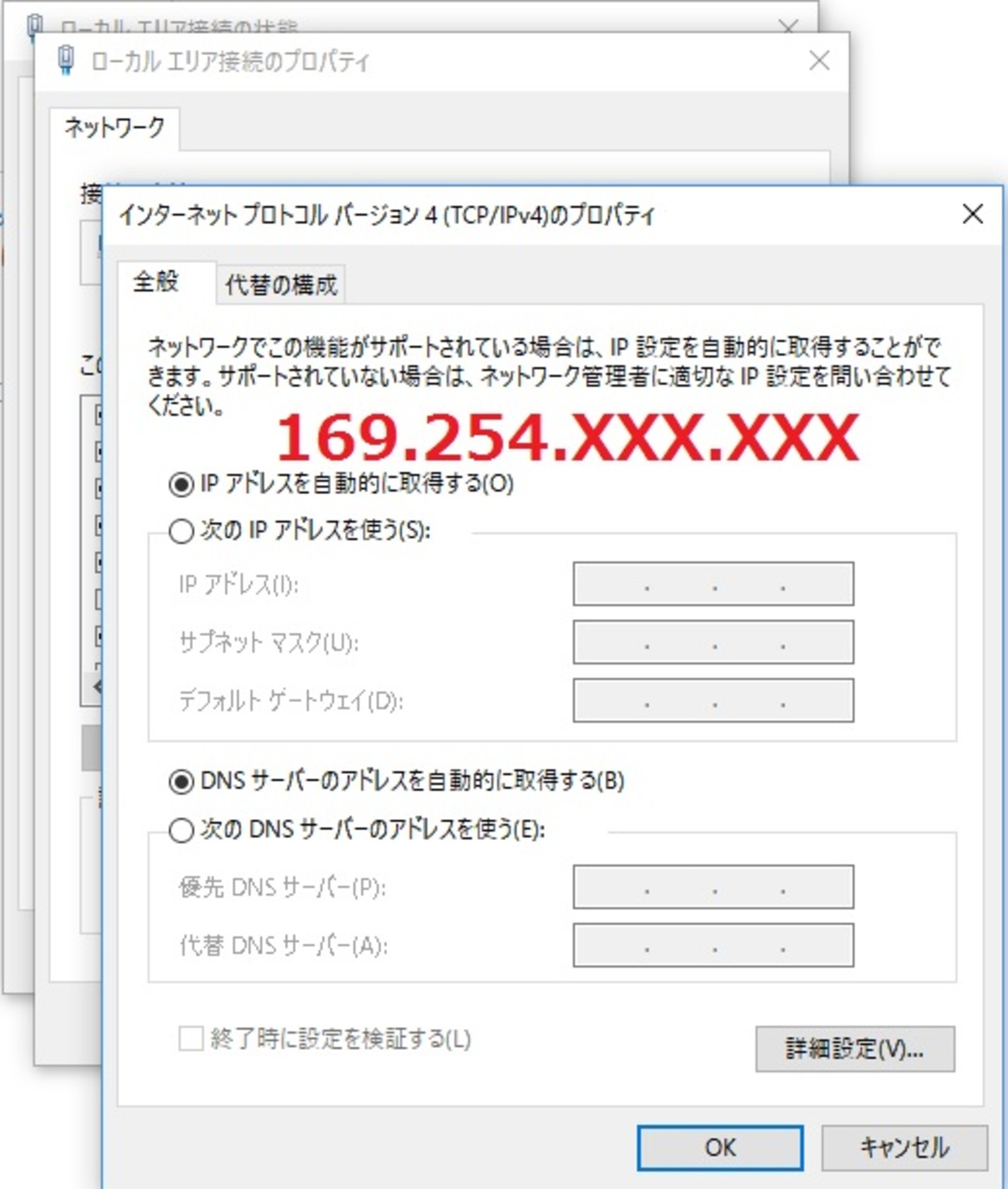Click the IPアドレス input field
Viewport: 1008px width, 1189px height.
713,584
